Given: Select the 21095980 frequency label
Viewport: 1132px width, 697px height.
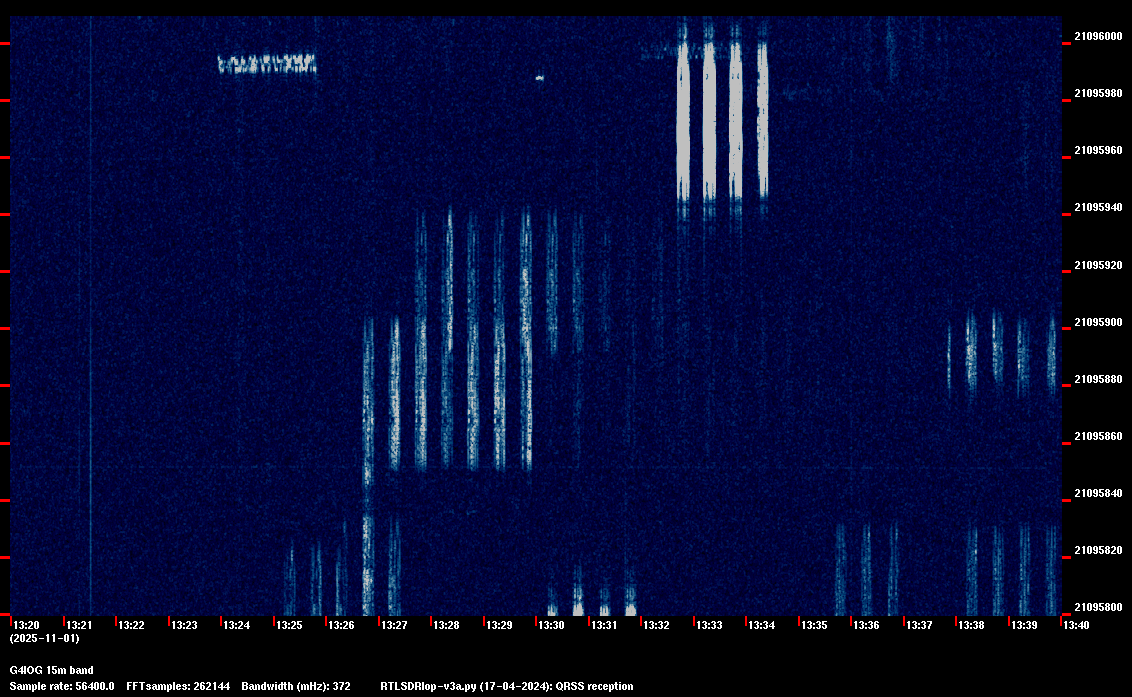Looking at the screenshot, I should pos(1099,93).
